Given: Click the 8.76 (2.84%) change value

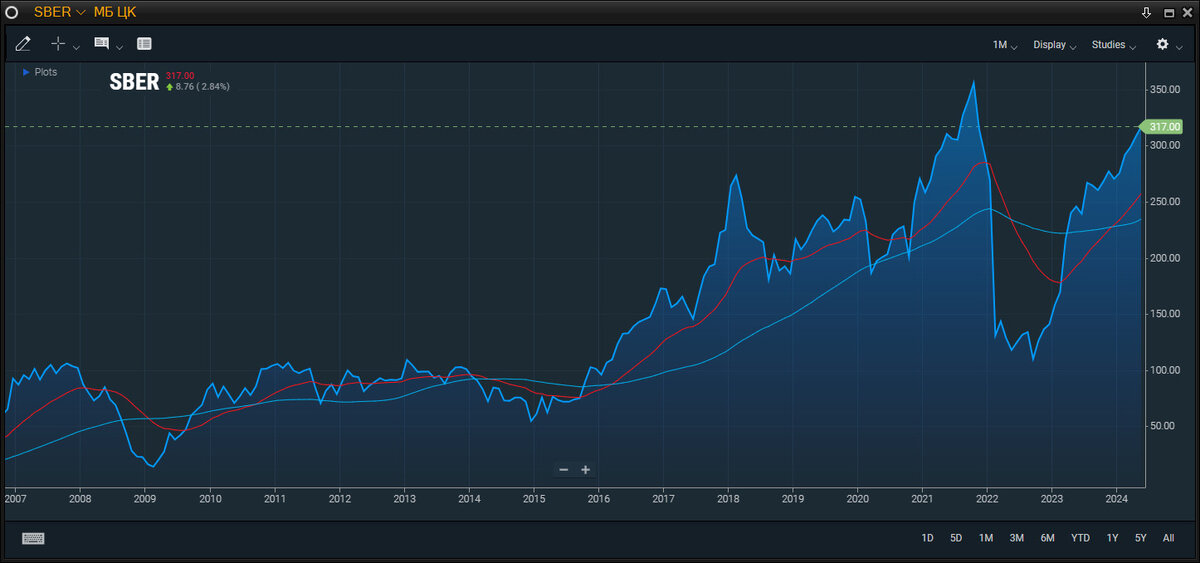Looking at the screenshot, I should pos(202,87).
